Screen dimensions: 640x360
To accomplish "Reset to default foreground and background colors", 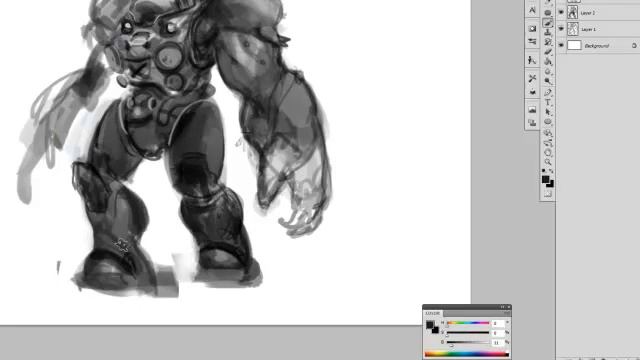I will click(544, 171).
